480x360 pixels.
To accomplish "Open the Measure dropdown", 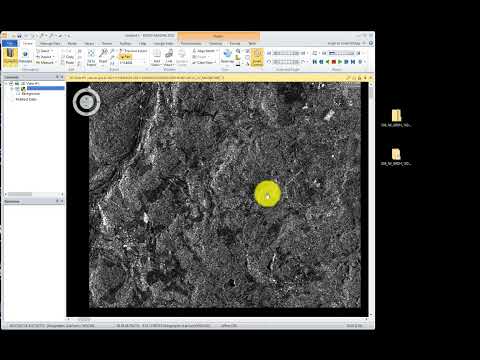I will (46, 62).
